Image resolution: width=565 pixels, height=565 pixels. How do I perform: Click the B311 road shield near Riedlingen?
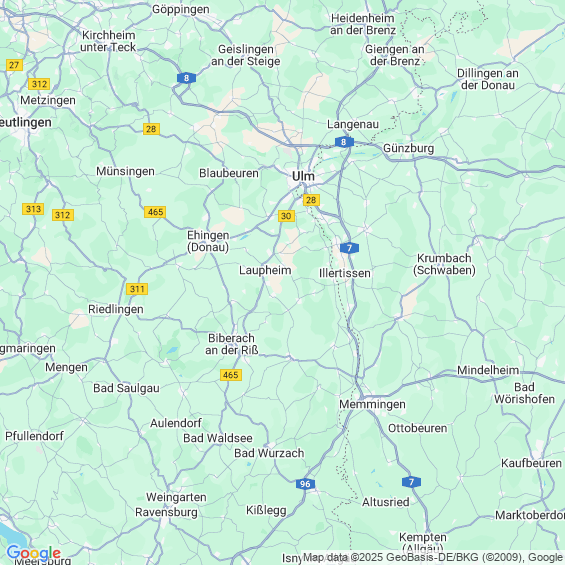pyautogui.click(x=137, y=289)
